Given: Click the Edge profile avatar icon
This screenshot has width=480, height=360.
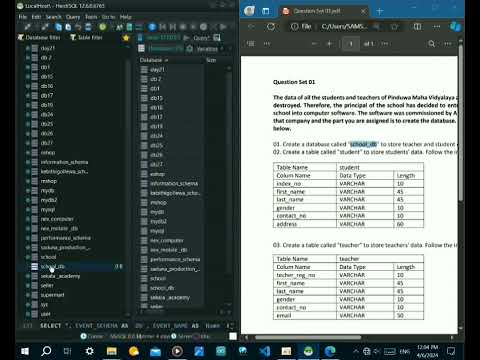Looking at the screenshot, I should (249, 11).
